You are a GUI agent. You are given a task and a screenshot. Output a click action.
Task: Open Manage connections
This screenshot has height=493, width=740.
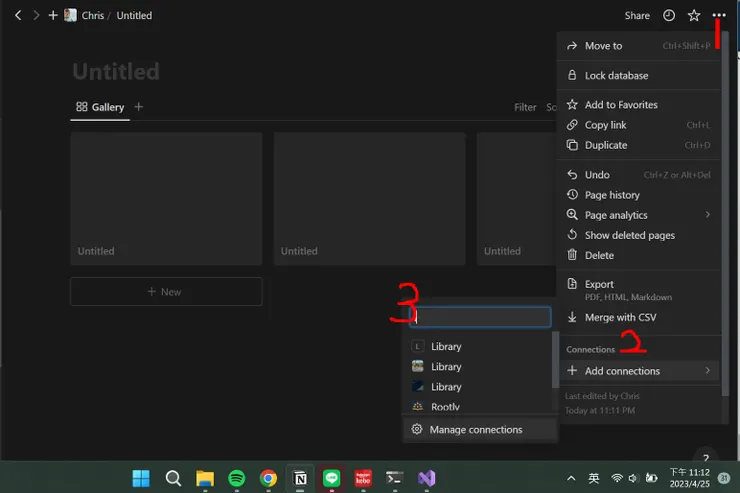[476, 429]
